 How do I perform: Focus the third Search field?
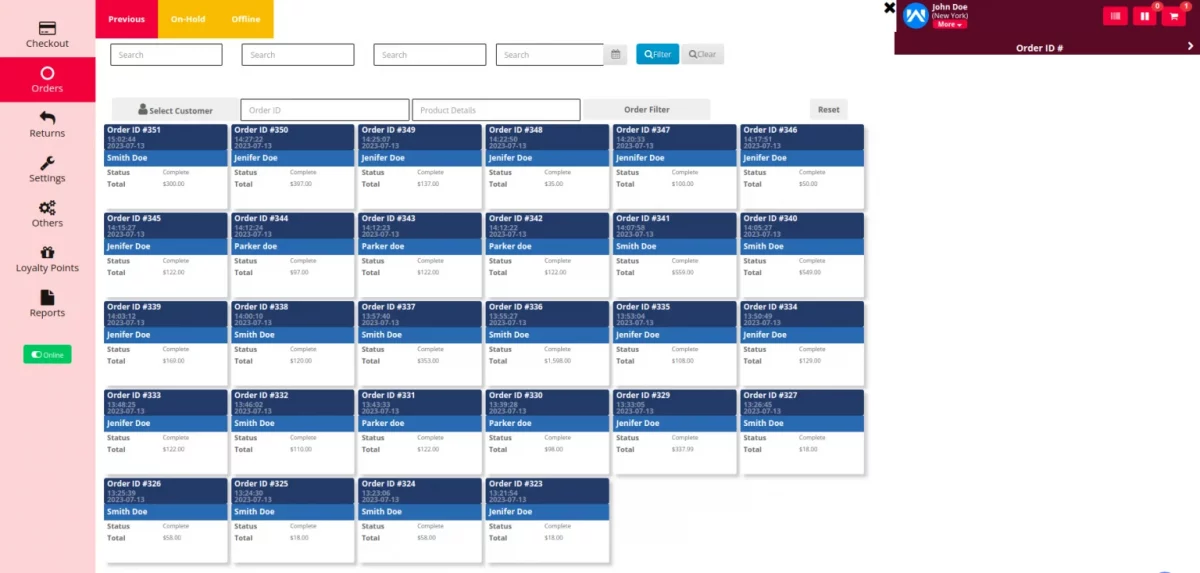pyautogui.click(x=430, y=55)
